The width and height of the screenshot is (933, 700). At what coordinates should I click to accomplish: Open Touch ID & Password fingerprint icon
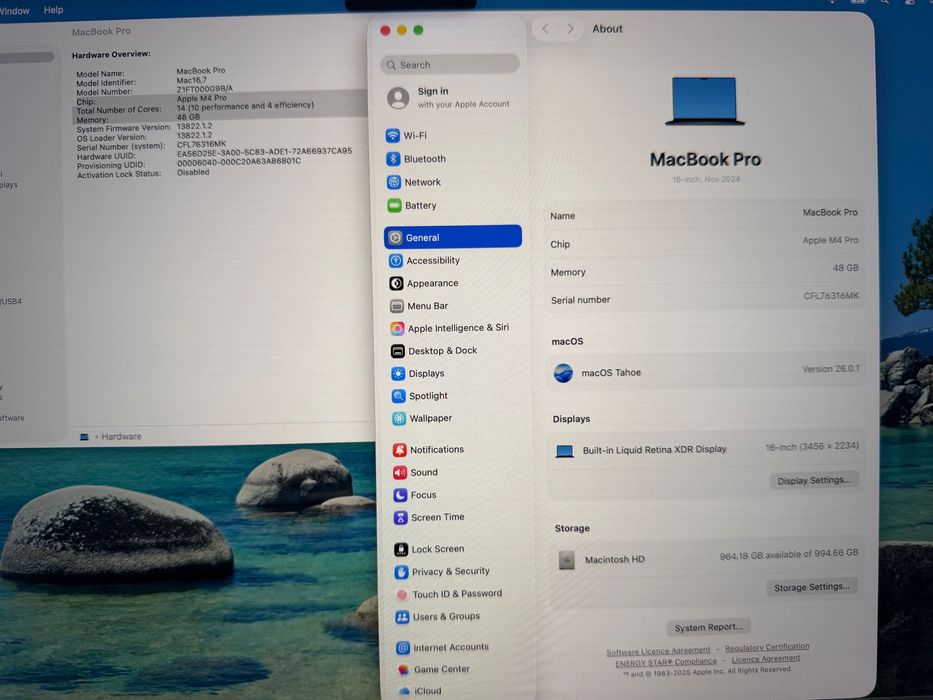pos(402,595)
